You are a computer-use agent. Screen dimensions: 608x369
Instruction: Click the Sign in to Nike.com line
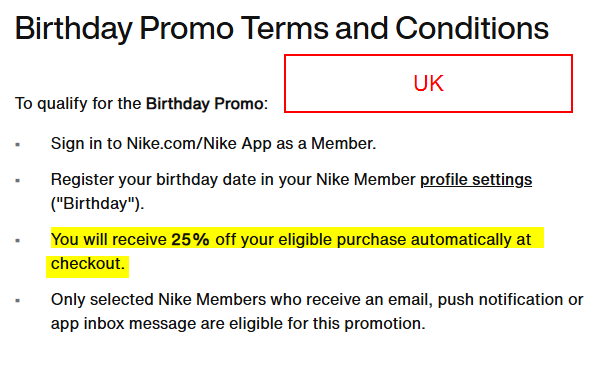point(213,144)
